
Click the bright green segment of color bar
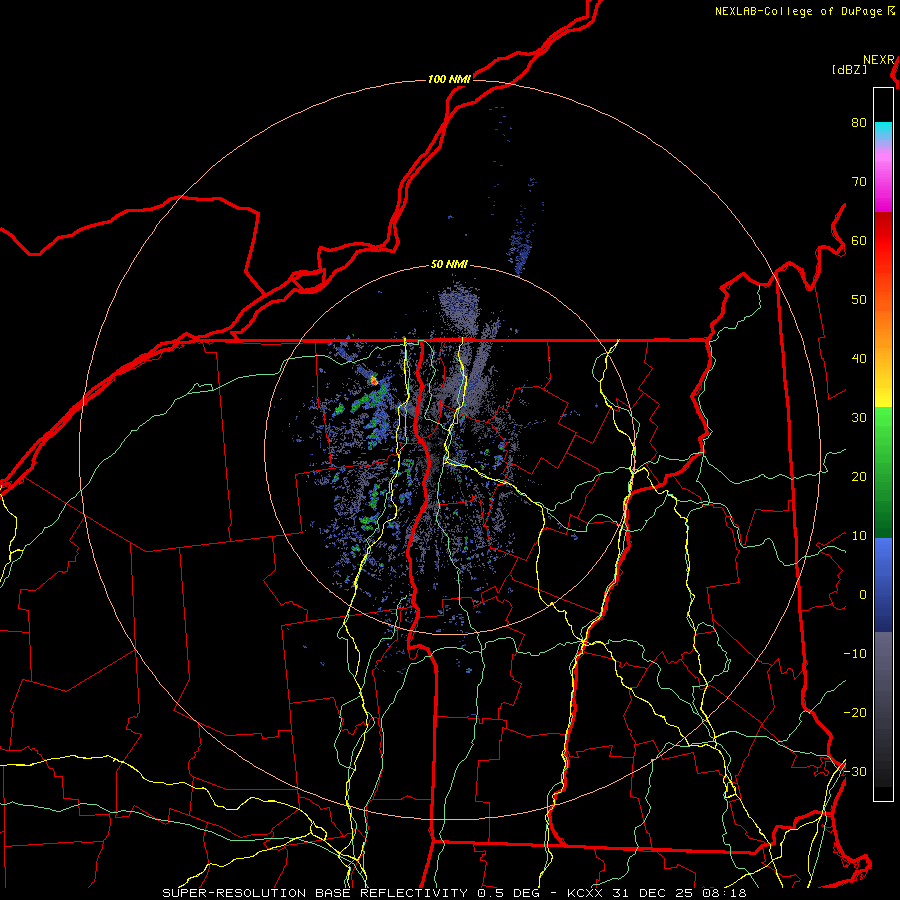(x=883, y=425)
